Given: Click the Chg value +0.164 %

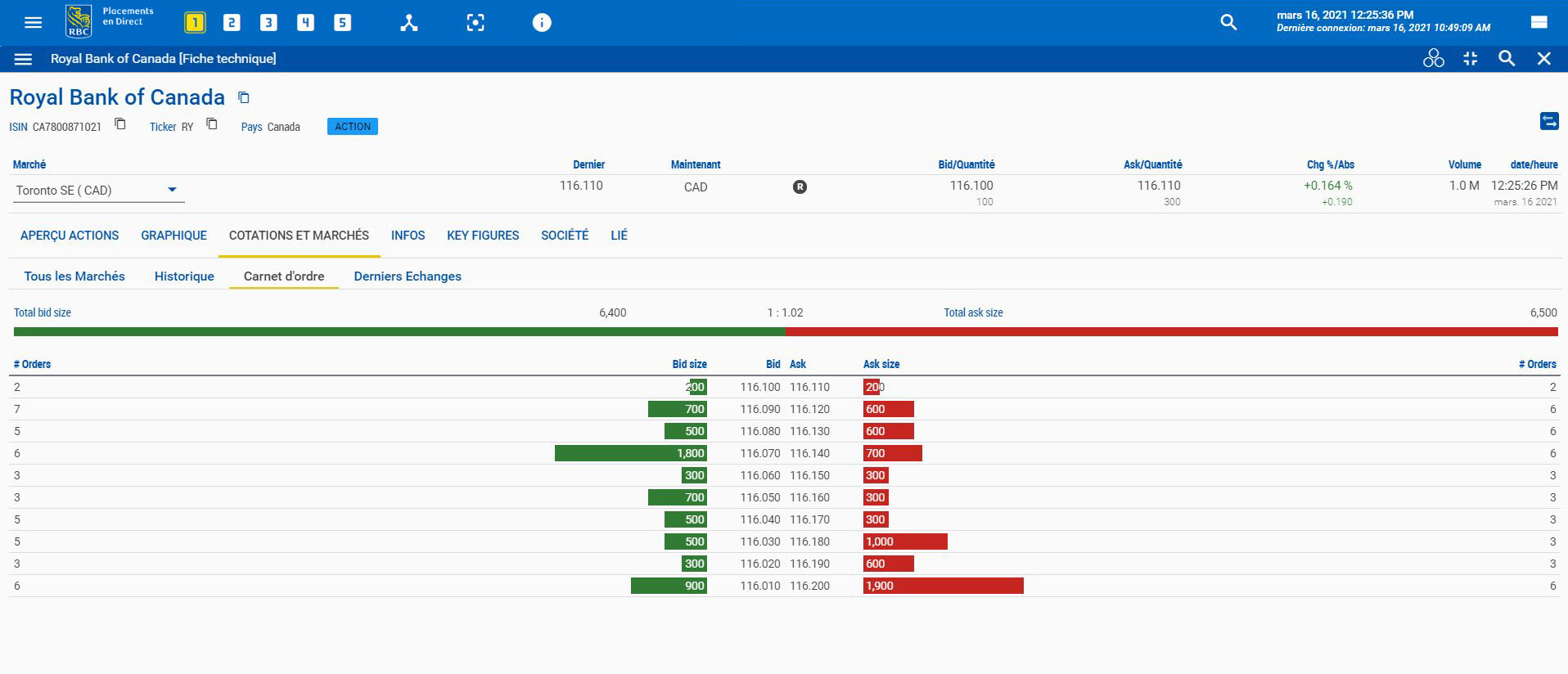Looking at the screenshot, I should point(1327,186).
